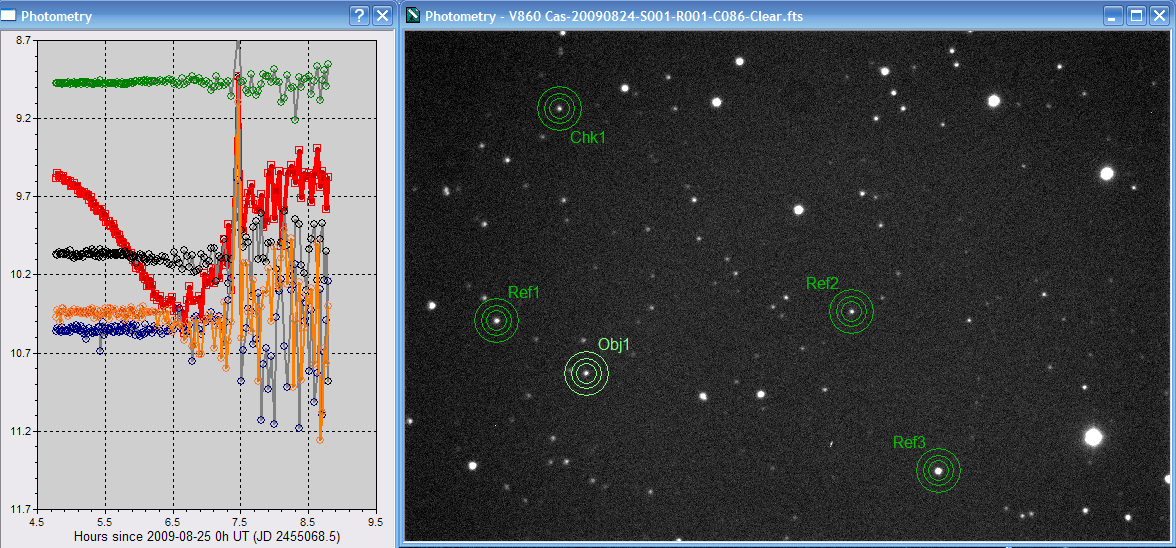Open the Photometry plot window system icon

[10, 16]
